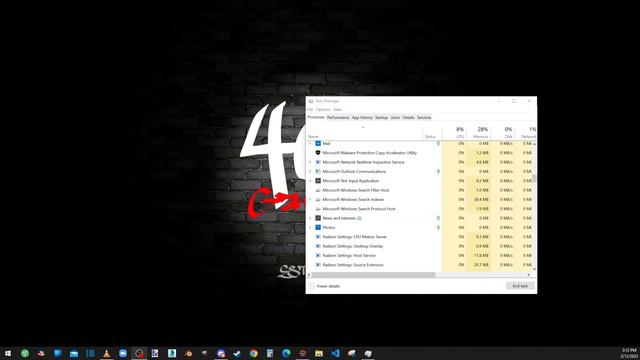Switch to the Startup tab

[x=381, y=118]
